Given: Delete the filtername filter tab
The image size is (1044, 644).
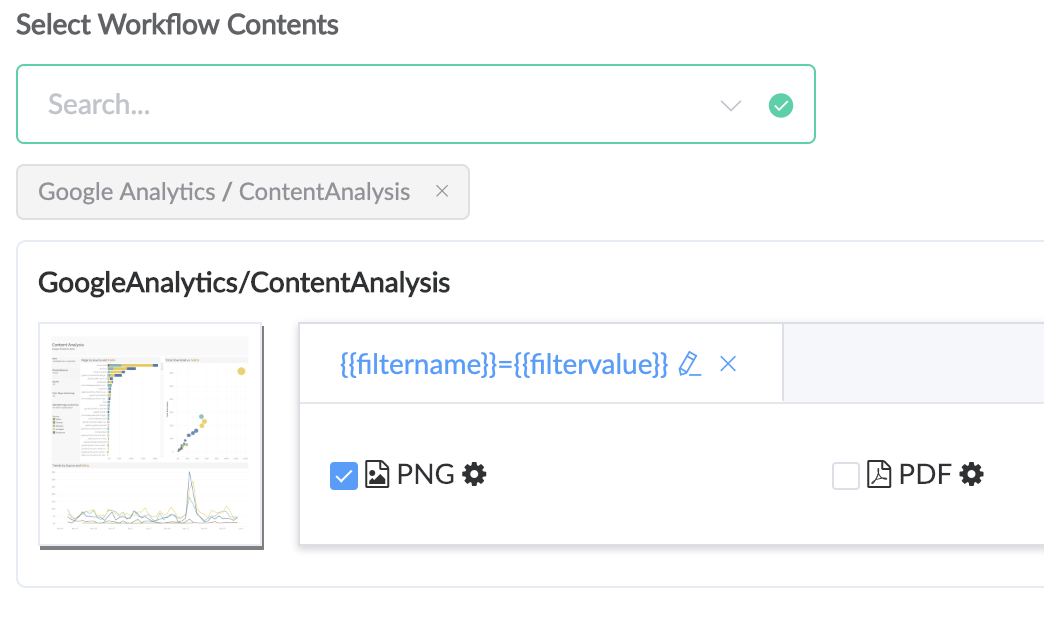Looking at the screenshot, I should 728,364.
